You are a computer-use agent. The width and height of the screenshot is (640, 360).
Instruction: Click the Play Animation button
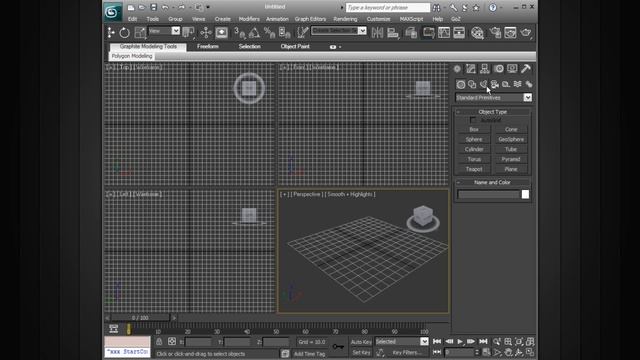[460, 341]
